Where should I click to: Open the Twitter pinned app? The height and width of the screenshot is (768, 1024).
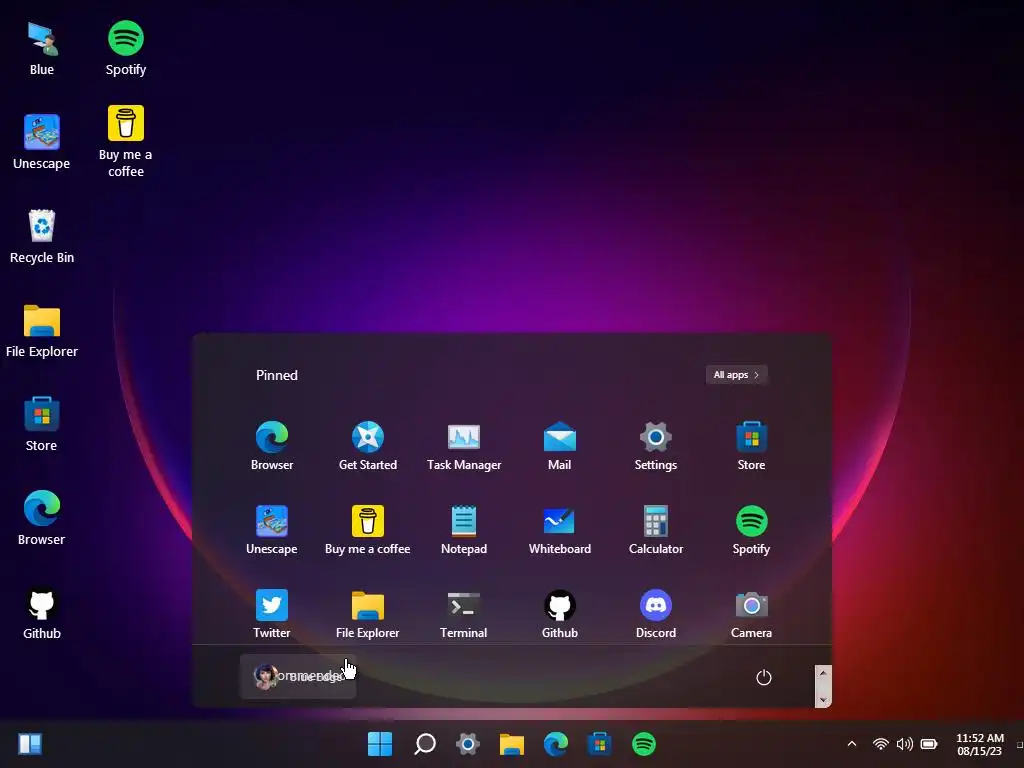tap(272, 614)
